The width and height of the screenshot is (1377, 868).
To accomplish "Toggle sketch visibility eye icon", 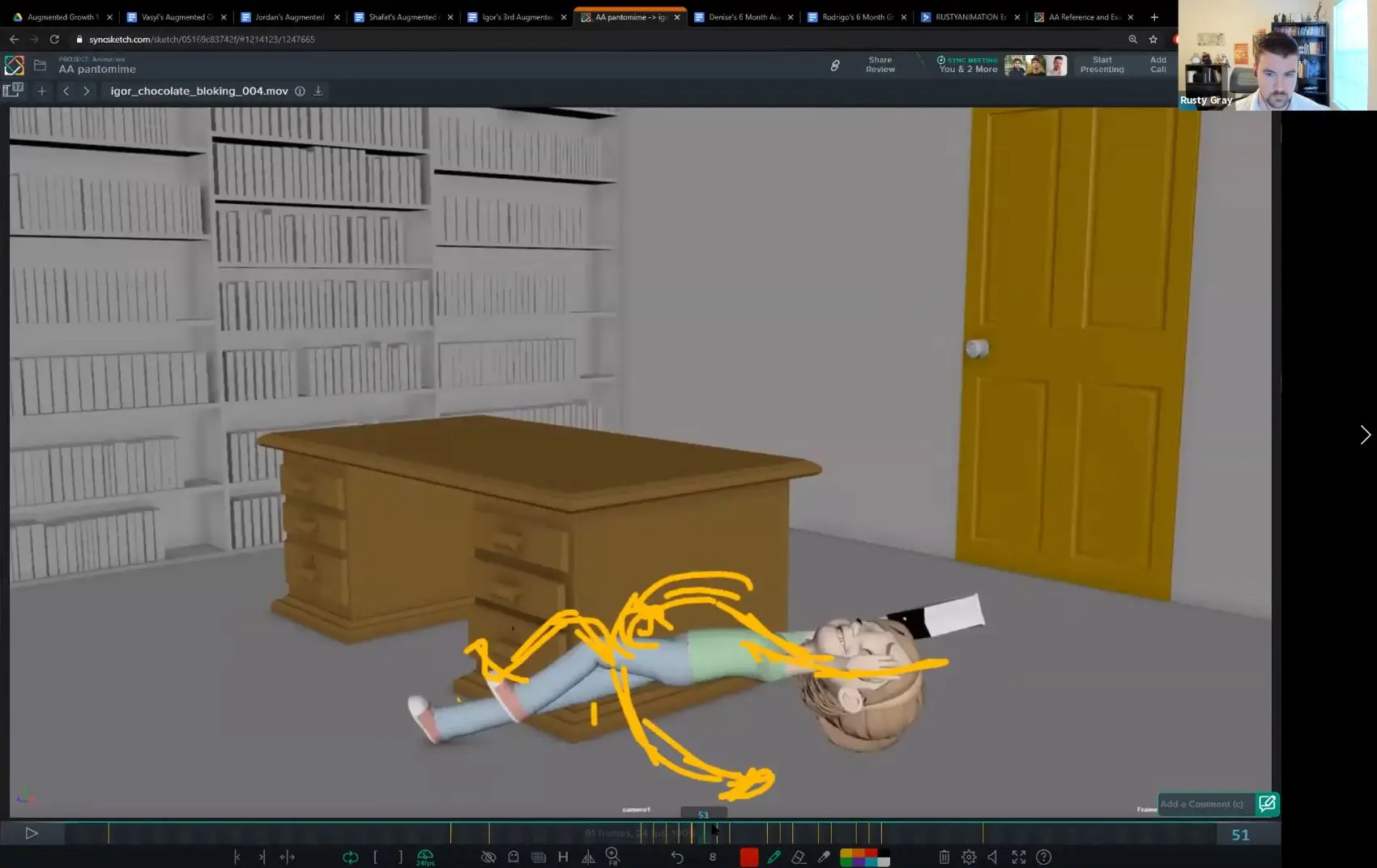I will pyautogui.click(x=488, y=857).
